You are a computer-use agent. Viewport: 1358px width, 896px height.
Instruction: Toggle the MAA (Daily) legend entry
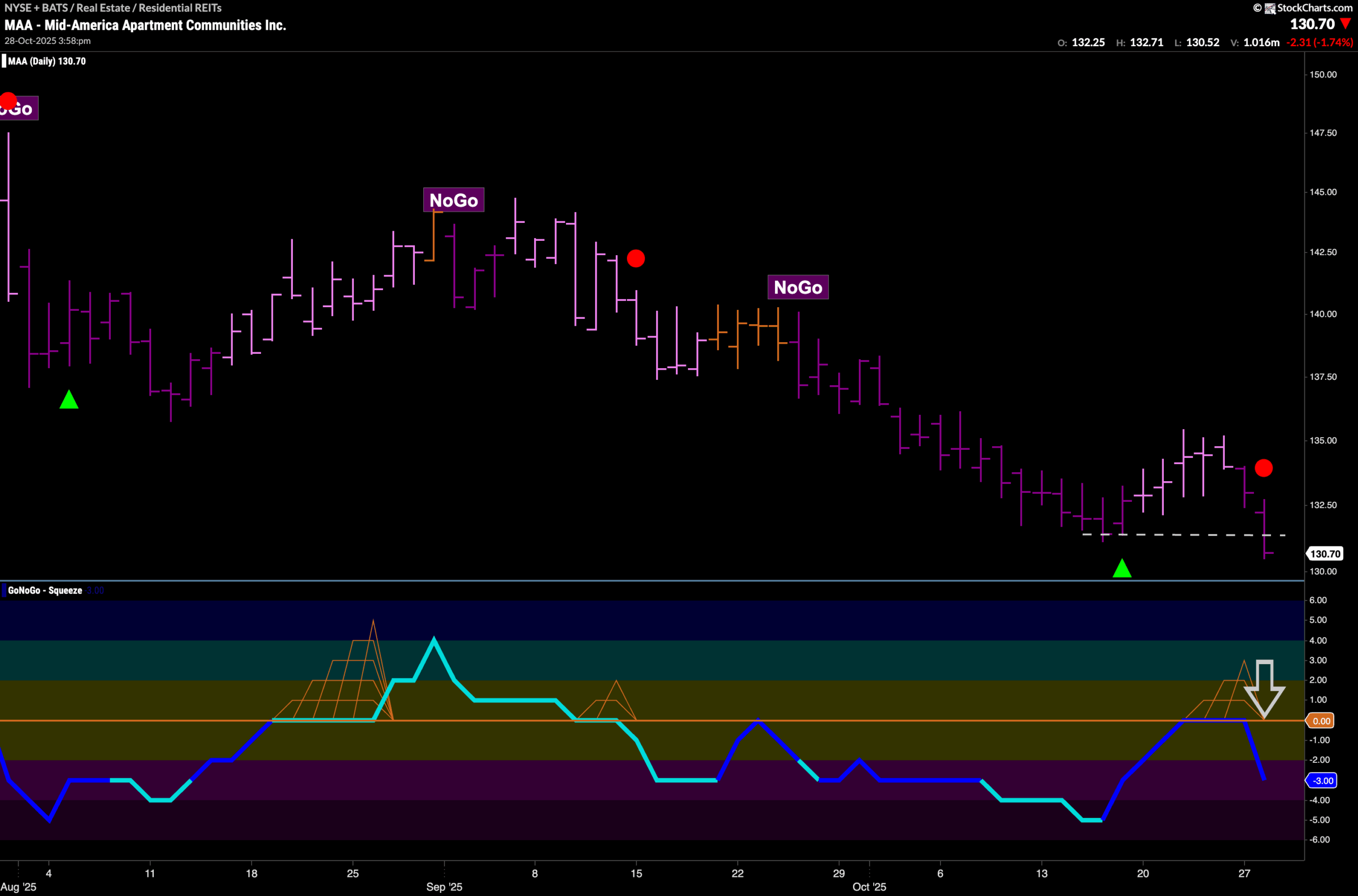(x=46, y=61)
